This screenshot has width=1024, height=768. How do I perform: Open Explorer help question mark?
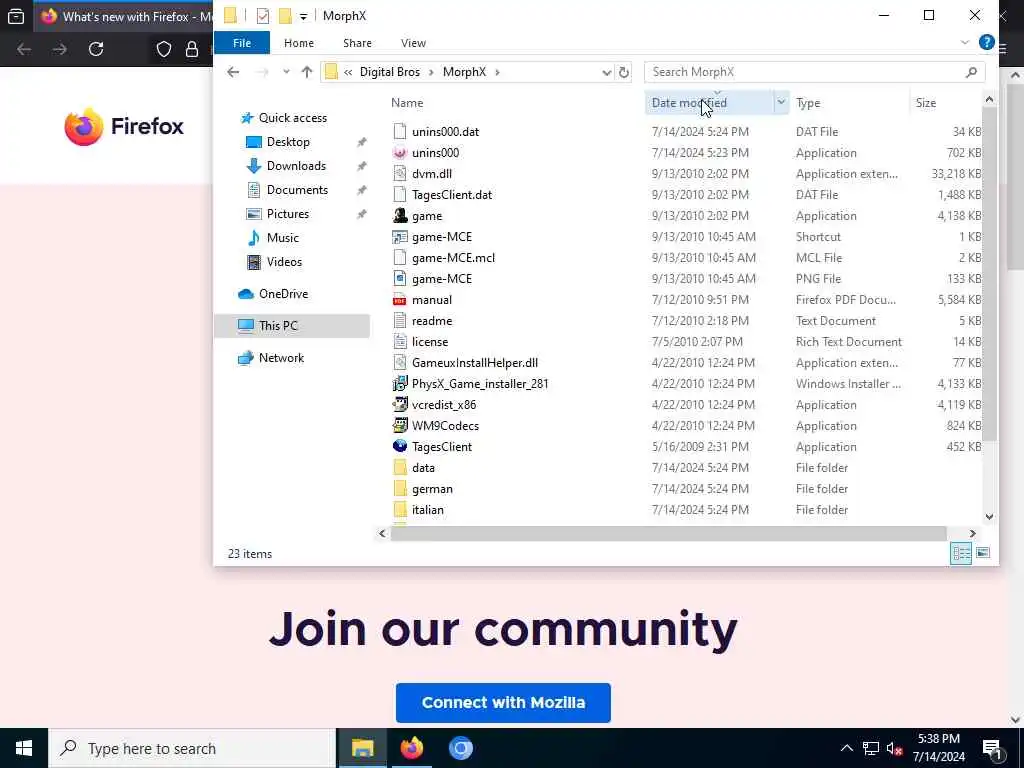click(987, 42)
